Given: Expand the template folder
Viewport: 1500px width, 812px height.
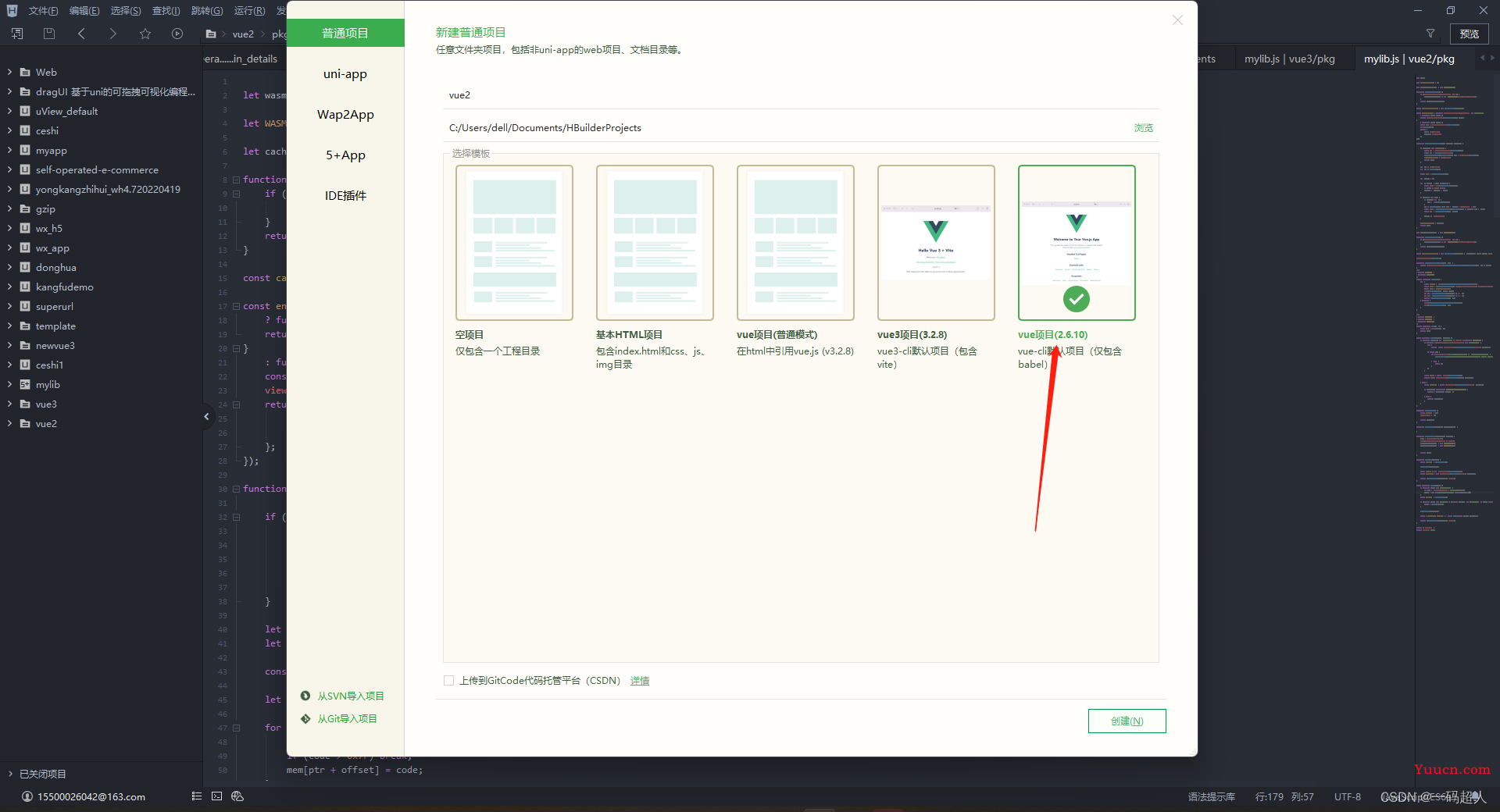Looking at the screenshot, I should (10, 326).
